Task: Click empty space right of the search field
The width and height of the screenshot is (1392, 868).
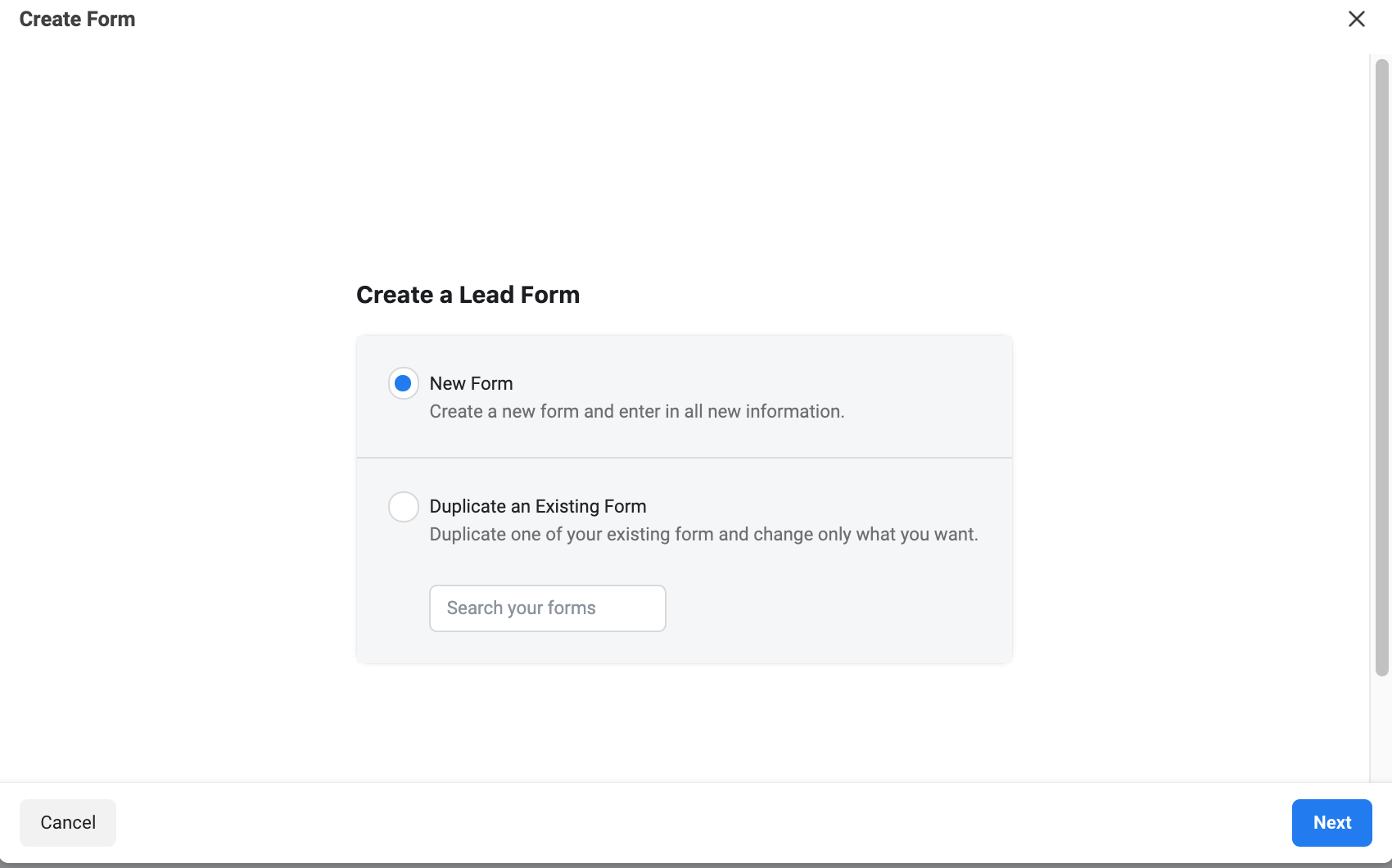Action: (835, 608)
